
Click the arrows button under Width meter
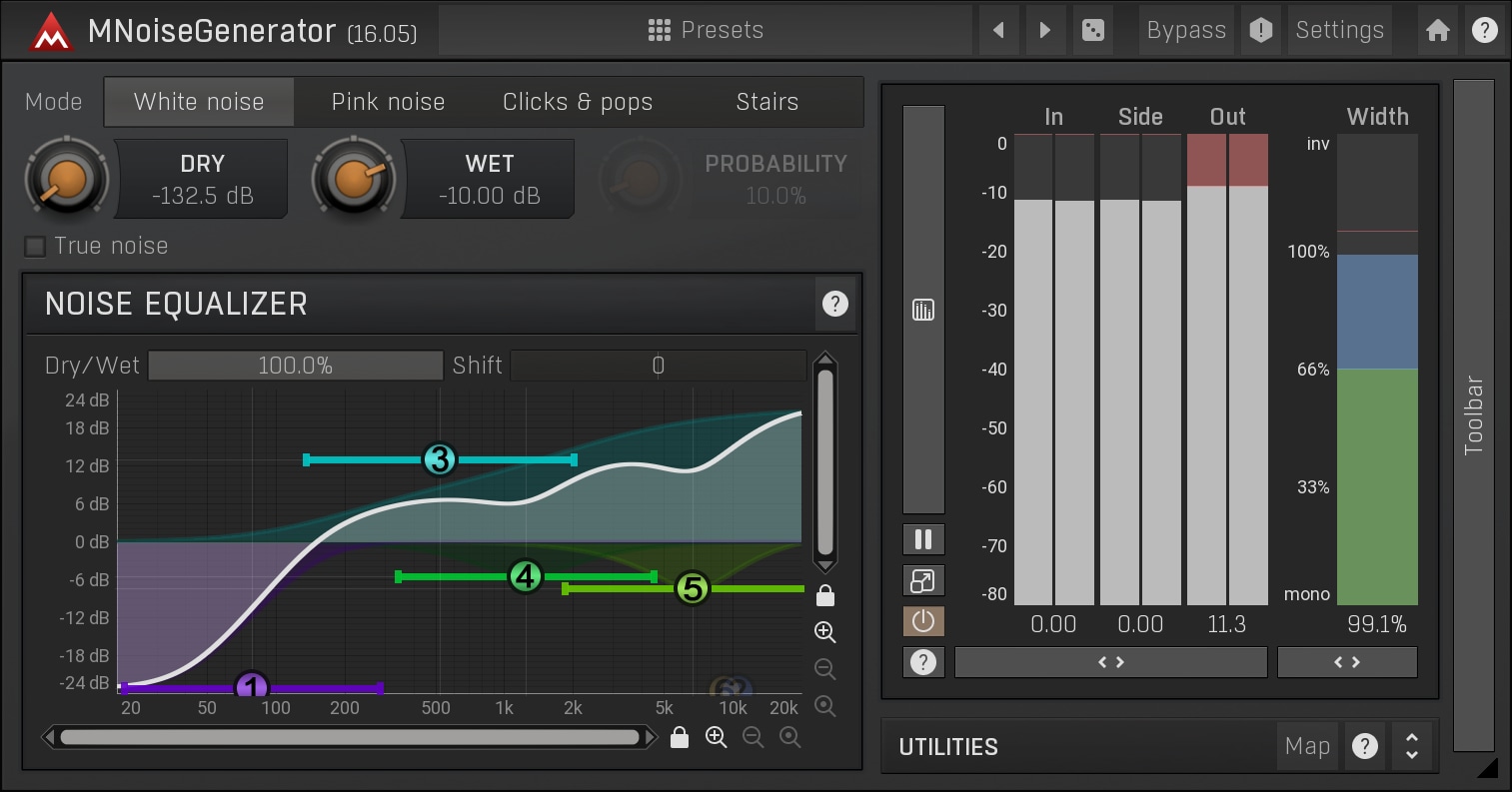tap(1347, 662)
